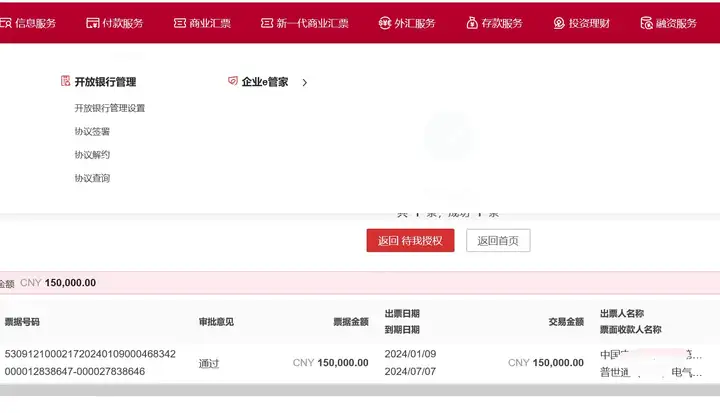Viewport: 720px width, 413px height.
Task: Click the 2024/07/07 due date
Action: coord(411,371)
